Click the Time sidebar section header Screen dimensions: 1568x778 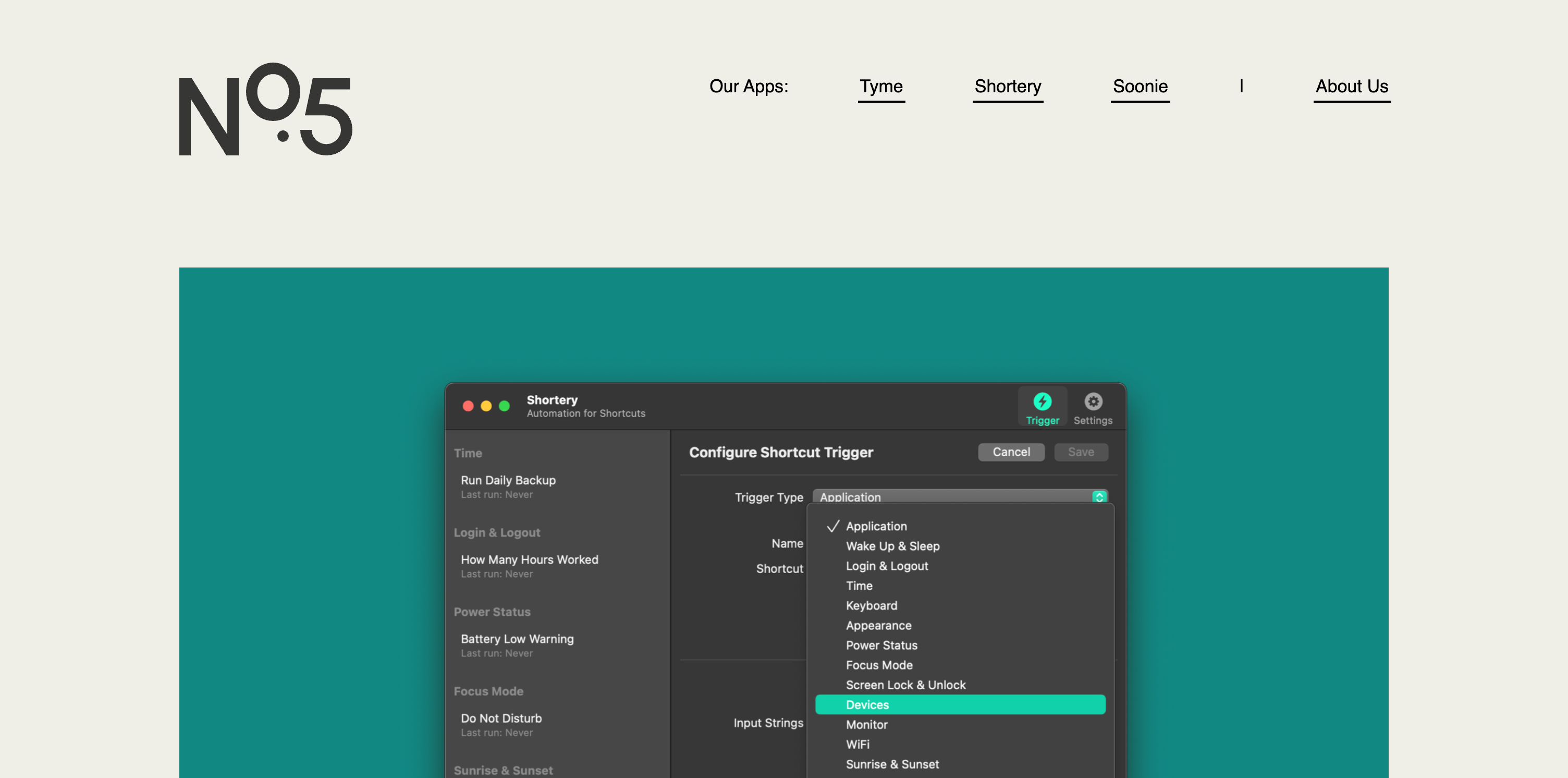click(468, 453)
